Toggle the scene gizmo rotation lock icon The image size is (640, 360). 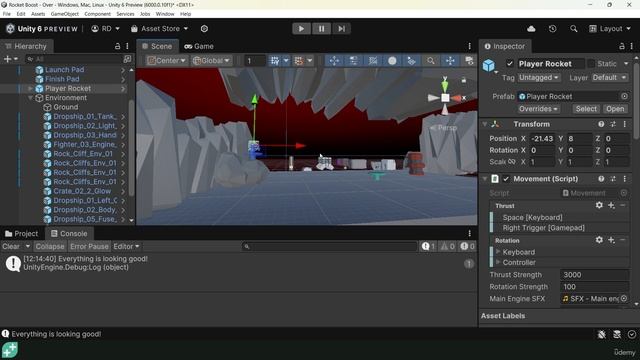(464, 80)
